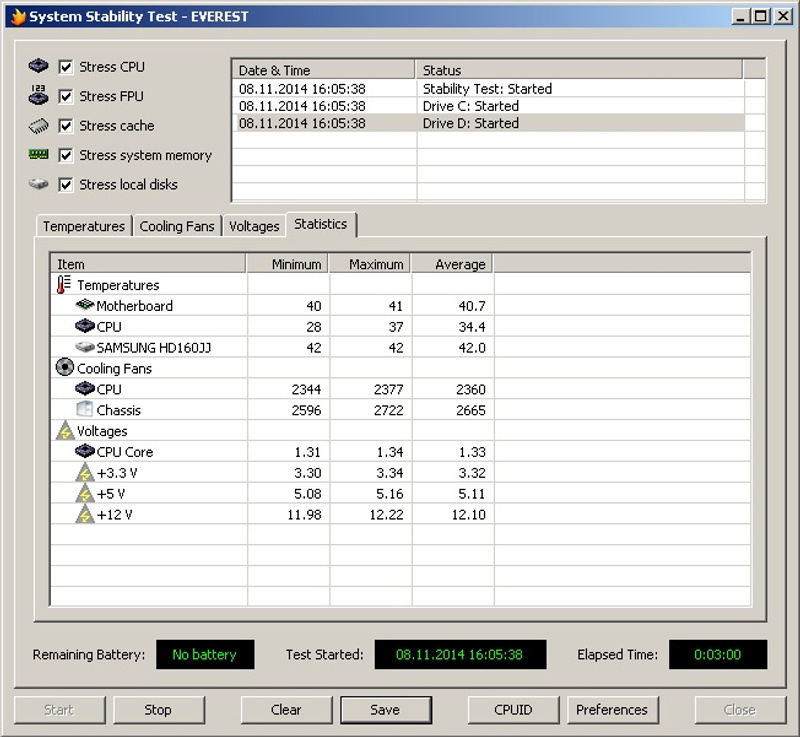Click the SAMSUNG HD160JJ hard drive icon
Screen dimensions: 800x737
(x=85, y=347)
